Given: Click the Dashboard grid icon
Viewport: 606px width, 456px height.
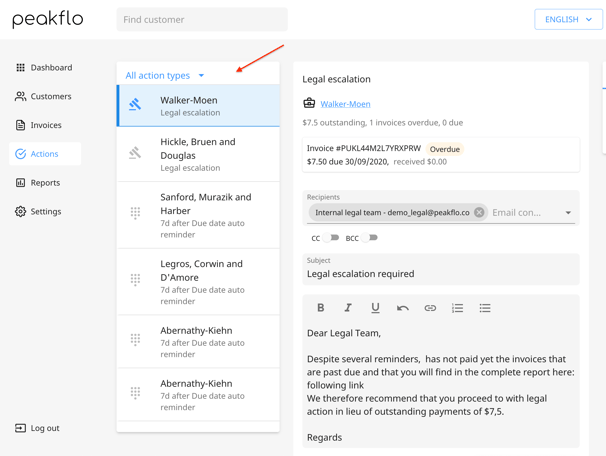Looking at the screenshot, I should (x=20, y=68).
